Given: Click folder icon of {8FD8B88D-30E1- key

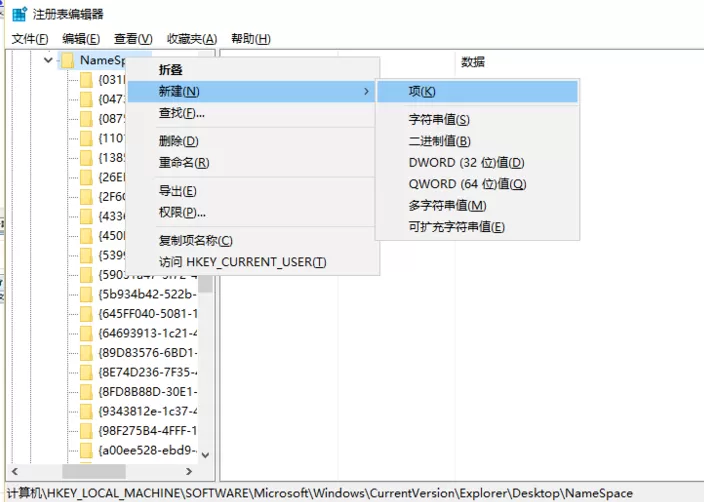Looking at the screenshot, I should (x=86, y=392).
